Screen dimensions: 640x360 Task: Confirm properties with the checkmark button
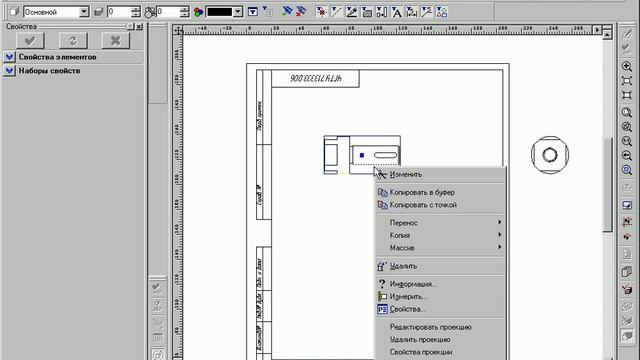(30, 40)
